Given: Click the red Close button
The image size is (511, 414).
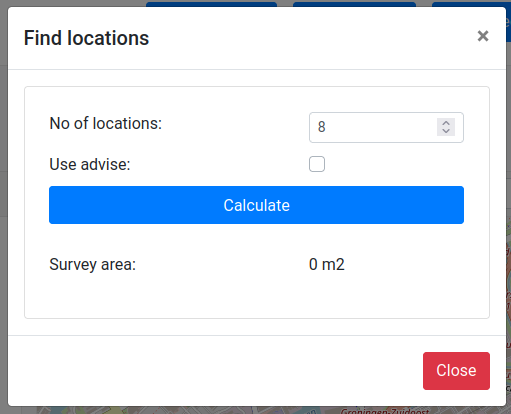Looking at the screenshot, I should [456, 371].
